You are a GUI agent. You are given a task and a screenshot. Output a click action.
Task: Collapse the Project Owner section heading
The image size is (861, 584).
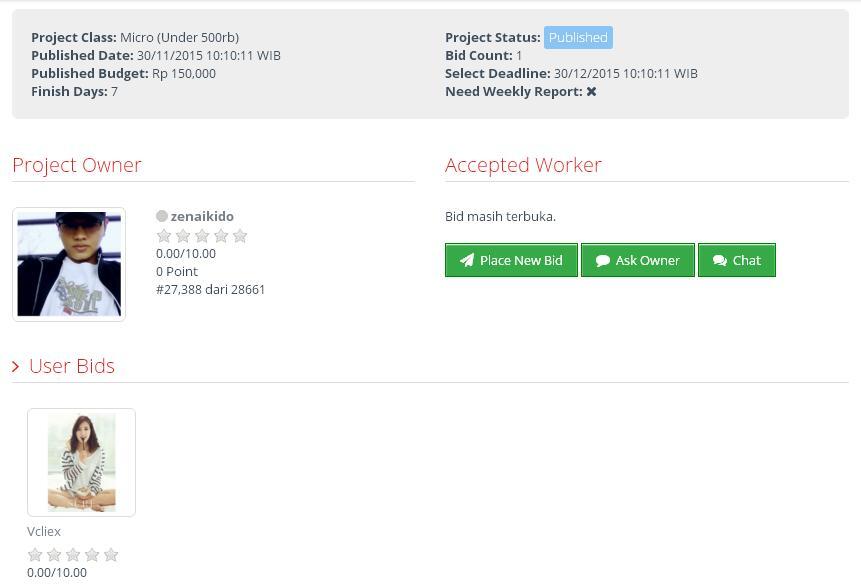tap(77, 165)
